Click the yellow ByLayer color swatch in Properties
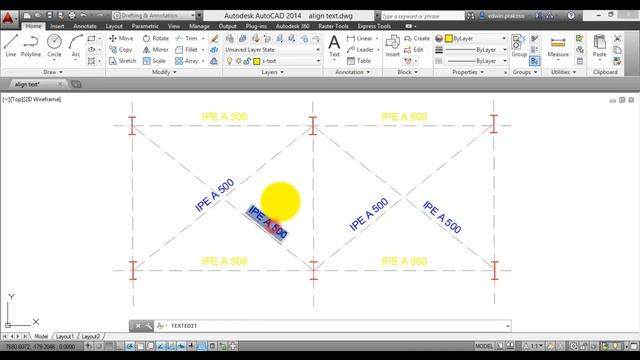The image size is (640, 360). point(449,38)
